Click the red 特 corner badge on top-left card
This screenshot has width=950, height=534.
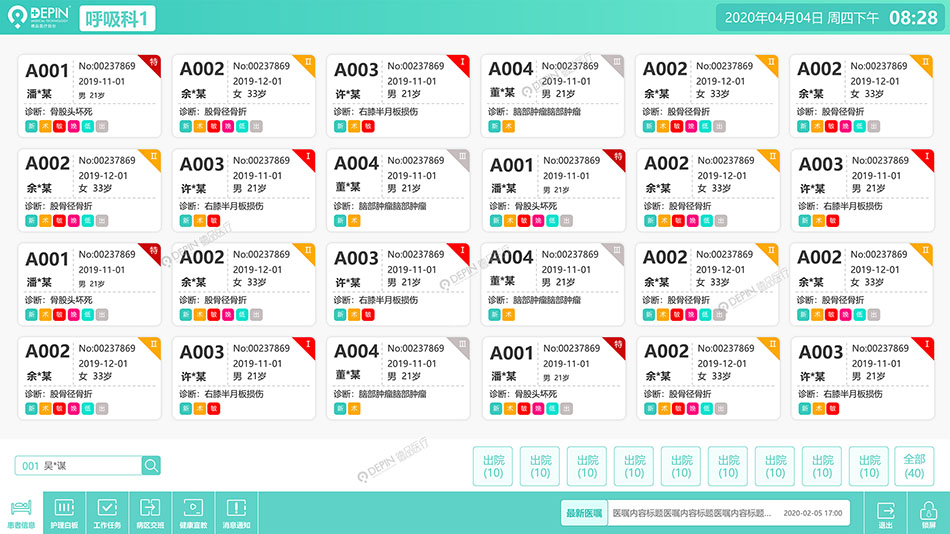tap(153, 62)
